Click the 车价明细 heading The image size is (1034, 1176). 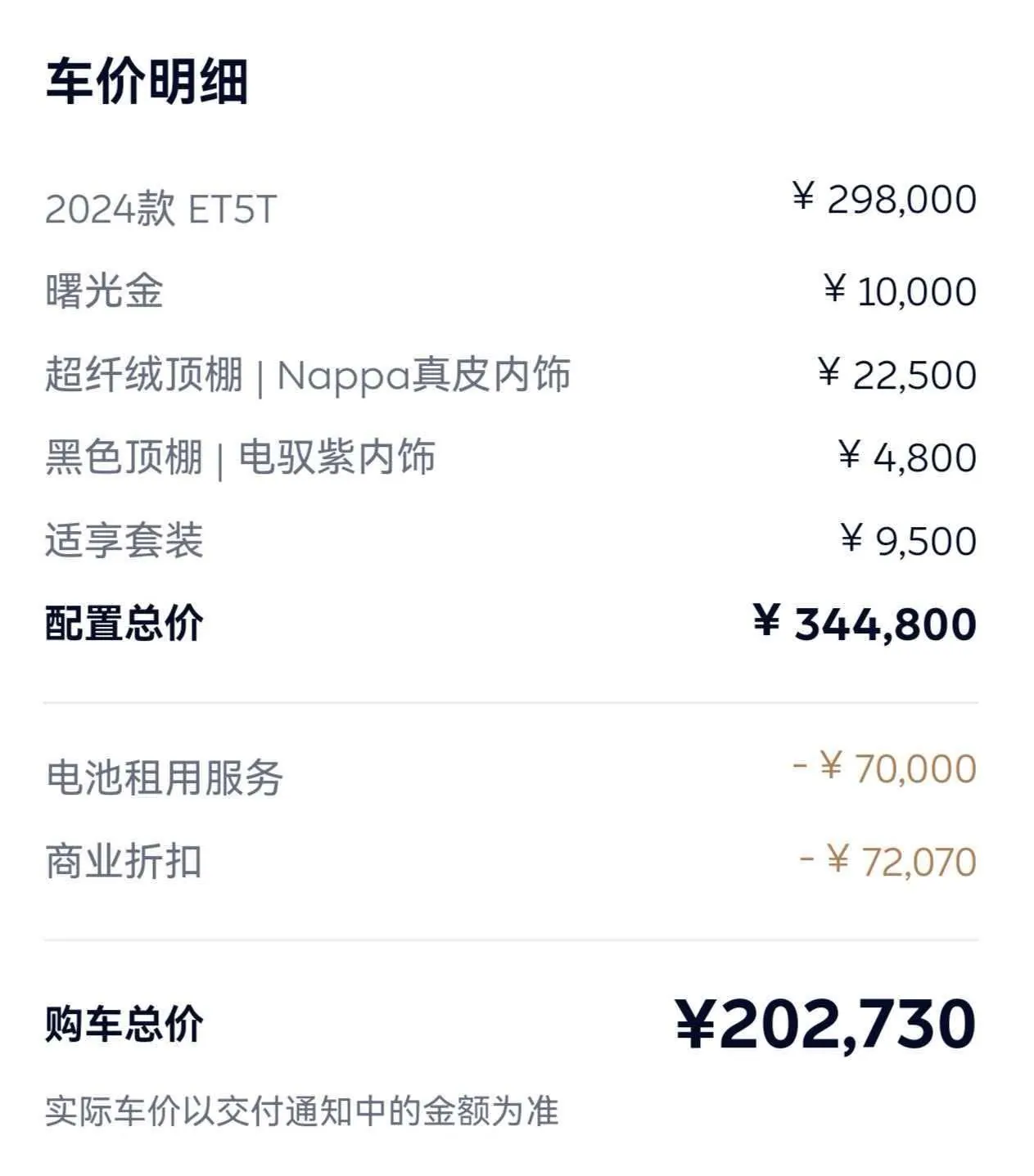[147, 82]
